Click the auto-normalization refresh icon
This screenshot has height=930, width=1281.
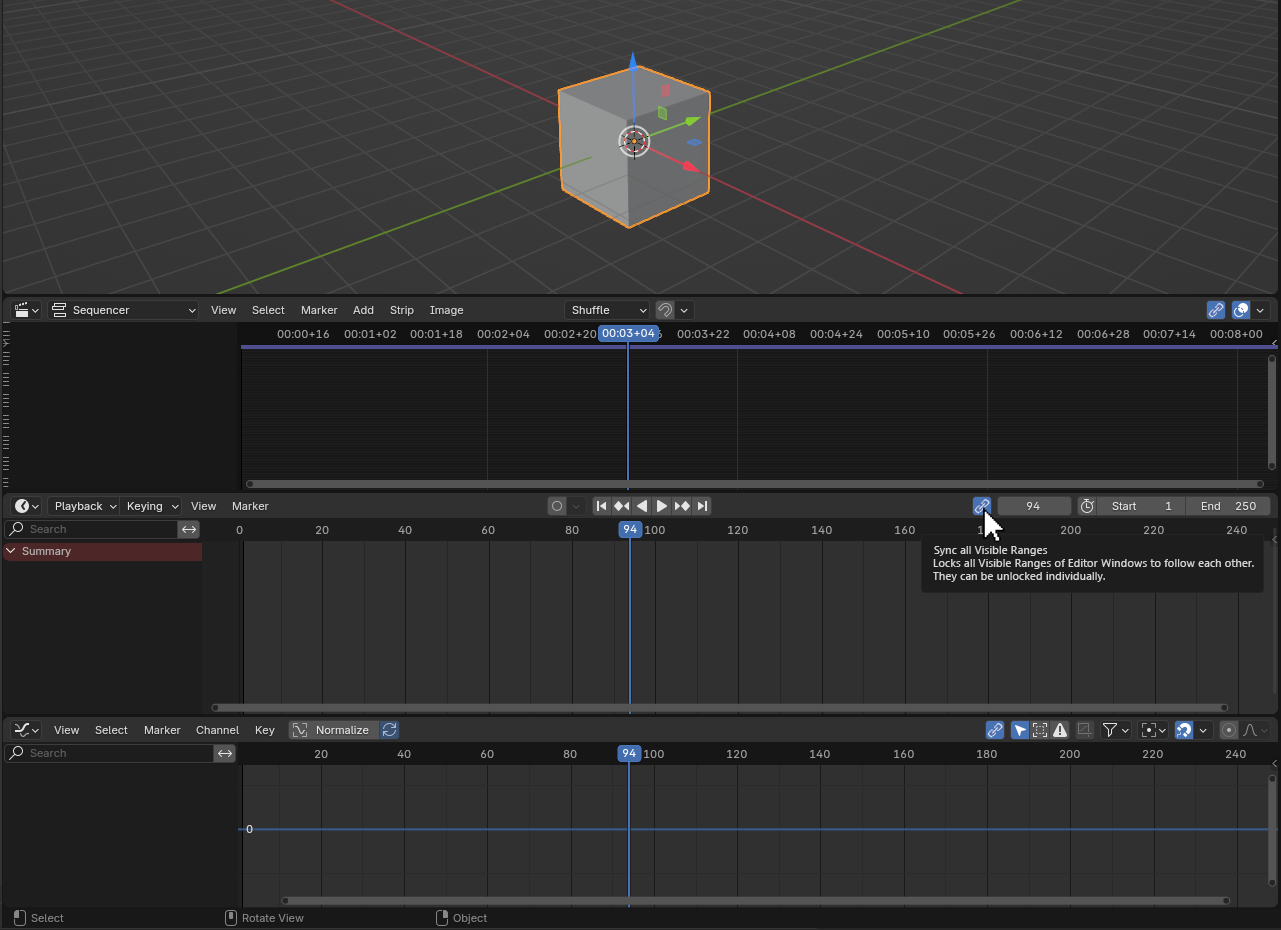coord(390,730)
